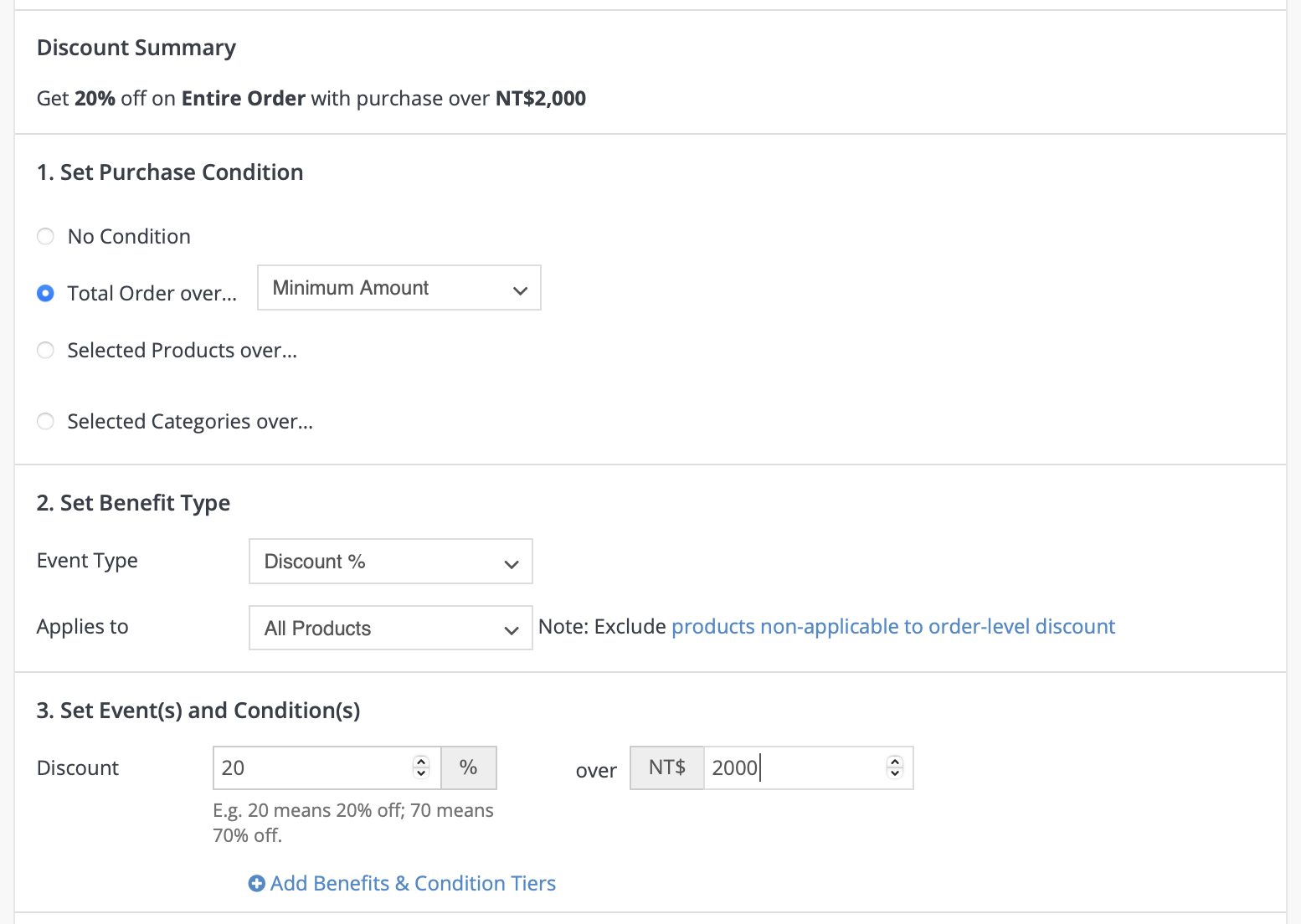Expand the Event Type Discount % dropdown
Image resolution: width=1301 pixels, height=924 pixels.
point(390,562)
